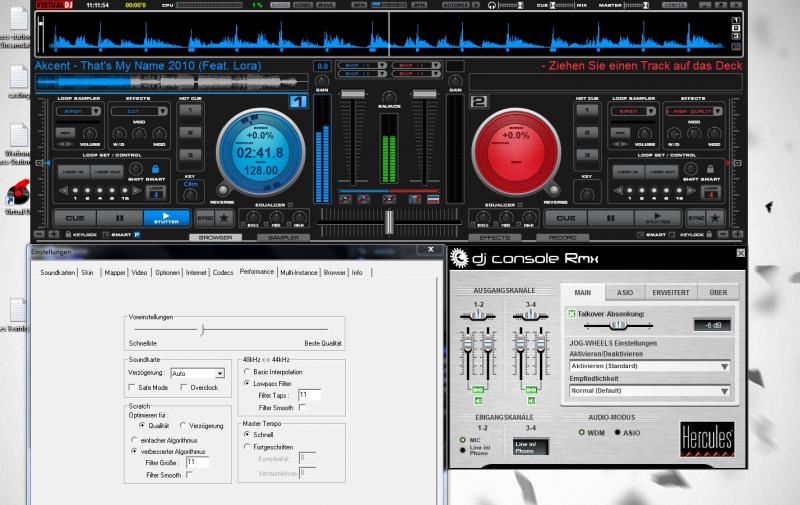Click the deck 1 loop sampler volume knob
The height and width of the screenshot is (505, 800).
[90, 134]
